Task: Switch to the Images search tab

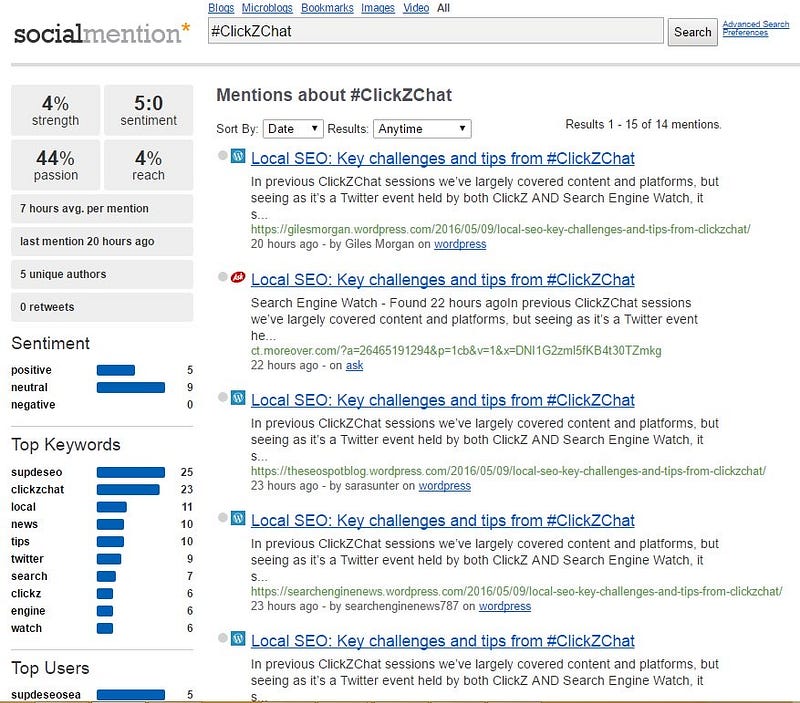Action: (x=378, y=8)
